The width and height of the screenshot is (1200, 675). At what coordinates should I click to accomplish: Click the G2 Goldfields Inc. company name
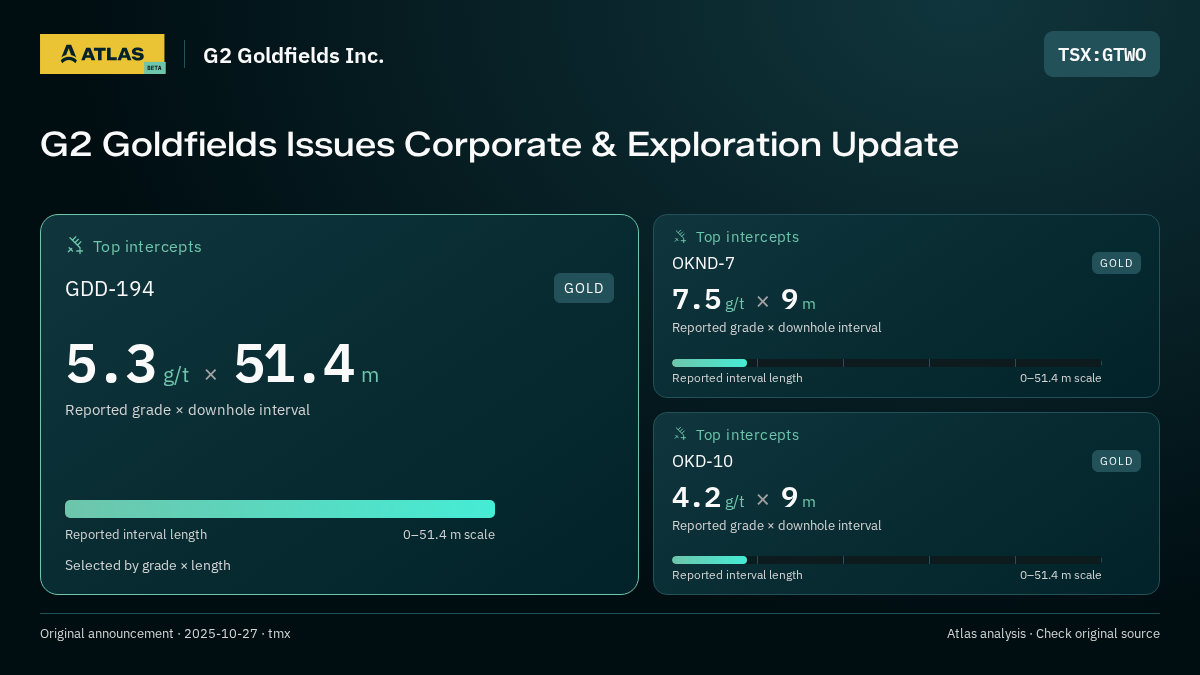click(293, 56)
